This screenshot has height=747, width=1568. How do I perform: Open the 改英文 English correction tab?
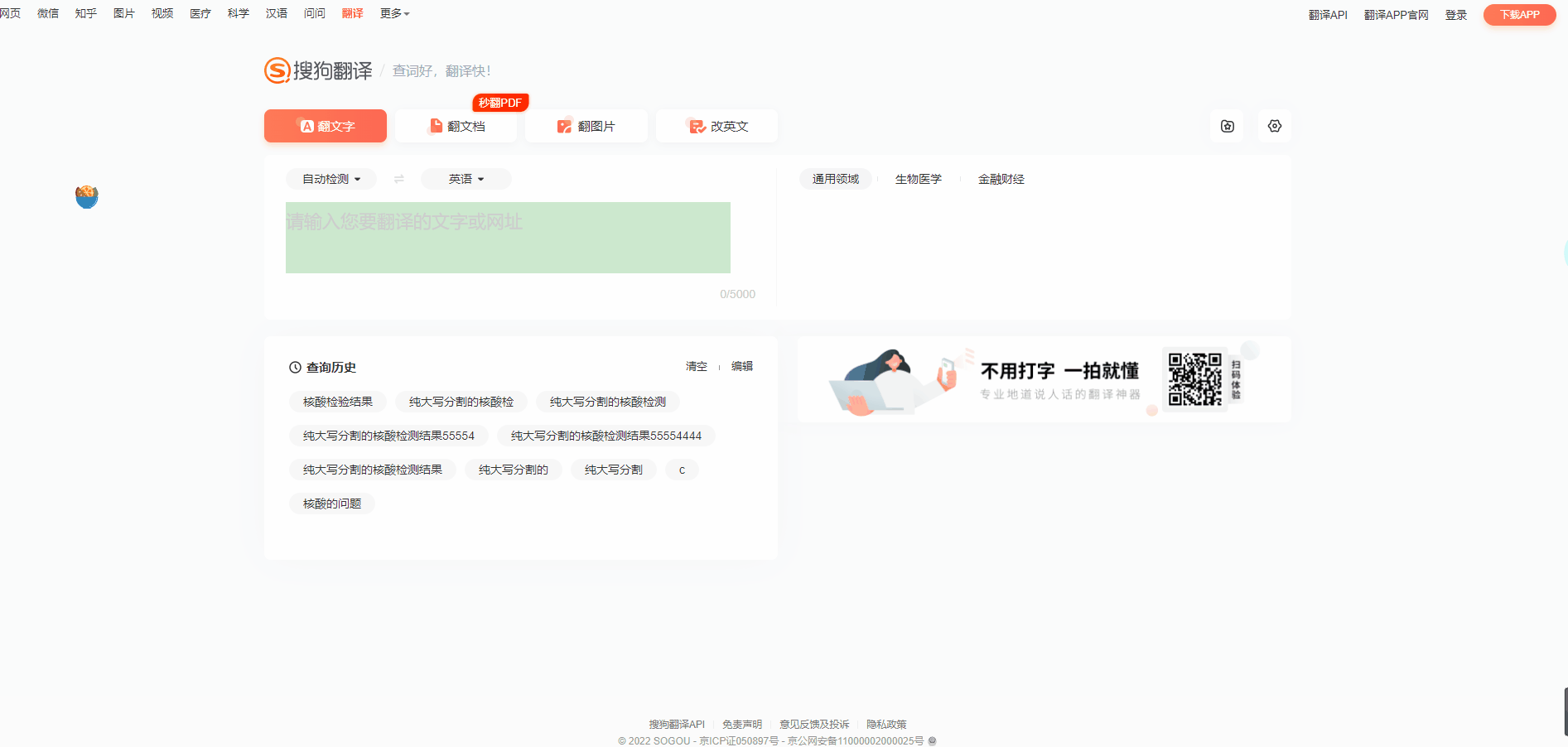pyautogui.click(x=717, y=126)
